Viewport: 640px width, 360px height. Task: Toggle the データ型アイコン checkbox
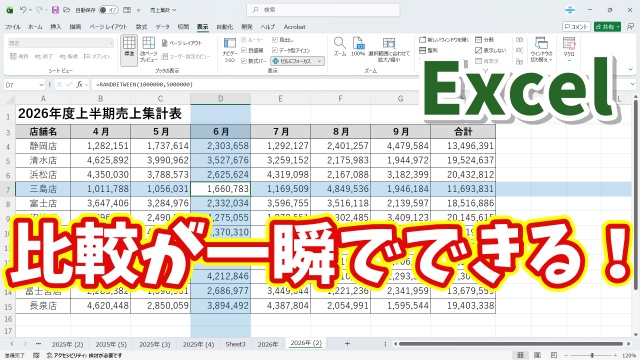tap(275, 50)
